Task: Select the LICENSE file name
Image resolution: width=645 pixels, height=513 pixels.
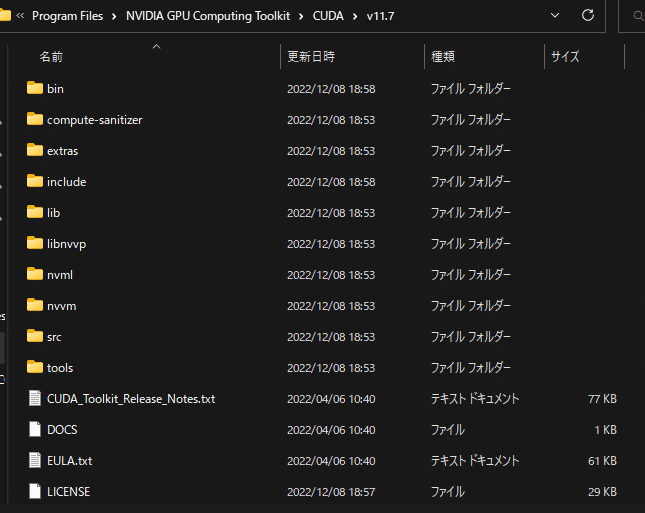Action: [68, 492]
